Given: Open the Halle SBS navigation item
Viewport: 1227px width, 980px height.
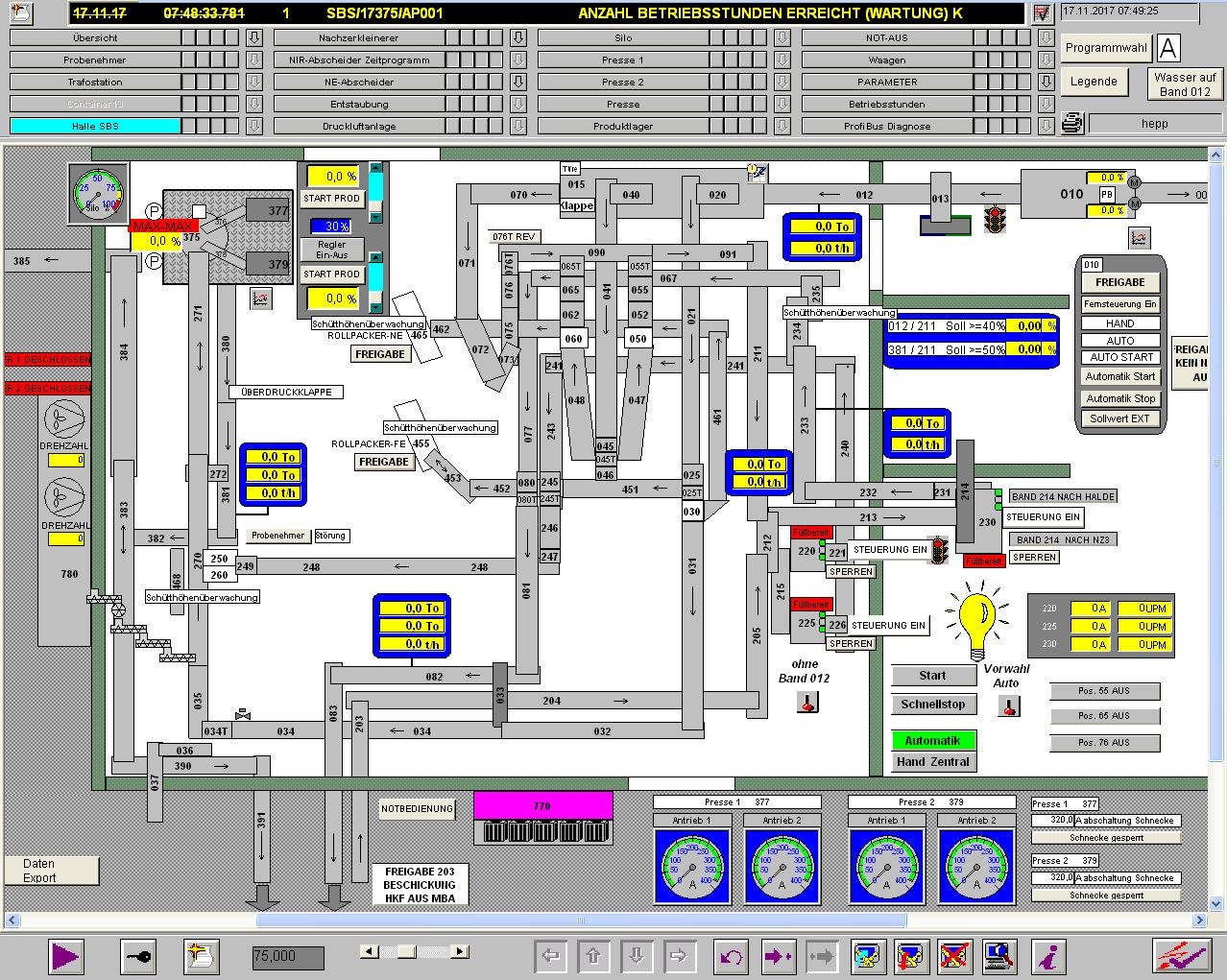Looking at the screenshot, I should coord(95,126).
